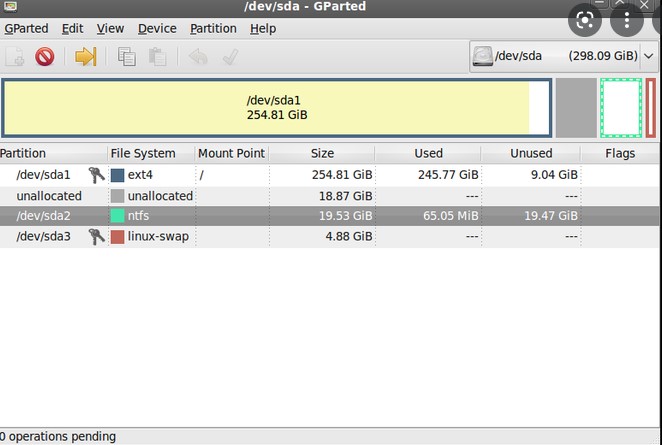Select the gray unallocated block in disk map
The image size is (662, 445).
pyautogui.click(x=576, y=108)
